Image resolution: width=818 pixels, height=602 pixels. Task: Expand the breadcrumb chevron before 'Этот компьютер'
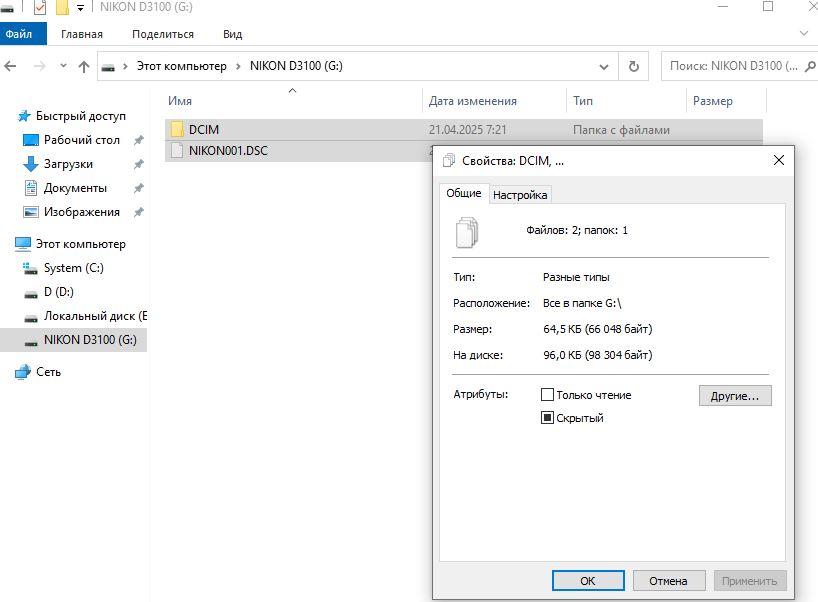click(x=125, y=66)
